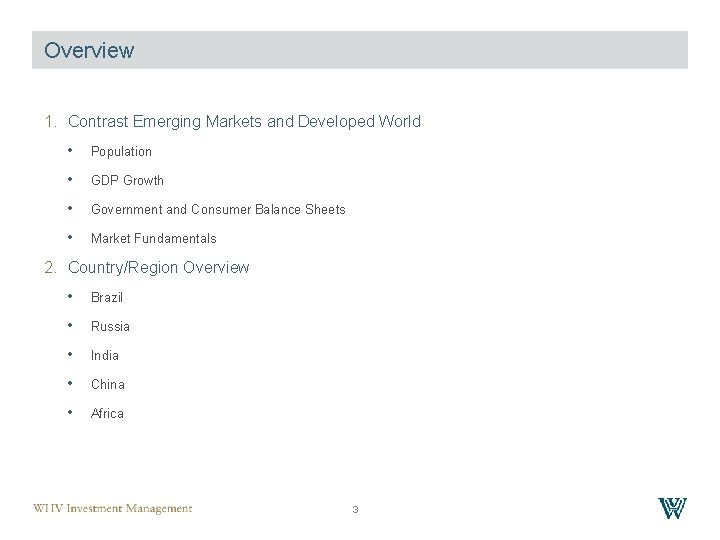
Task: Select the "Market Fundamentals" bullet text
Action: tap(153, 239)
